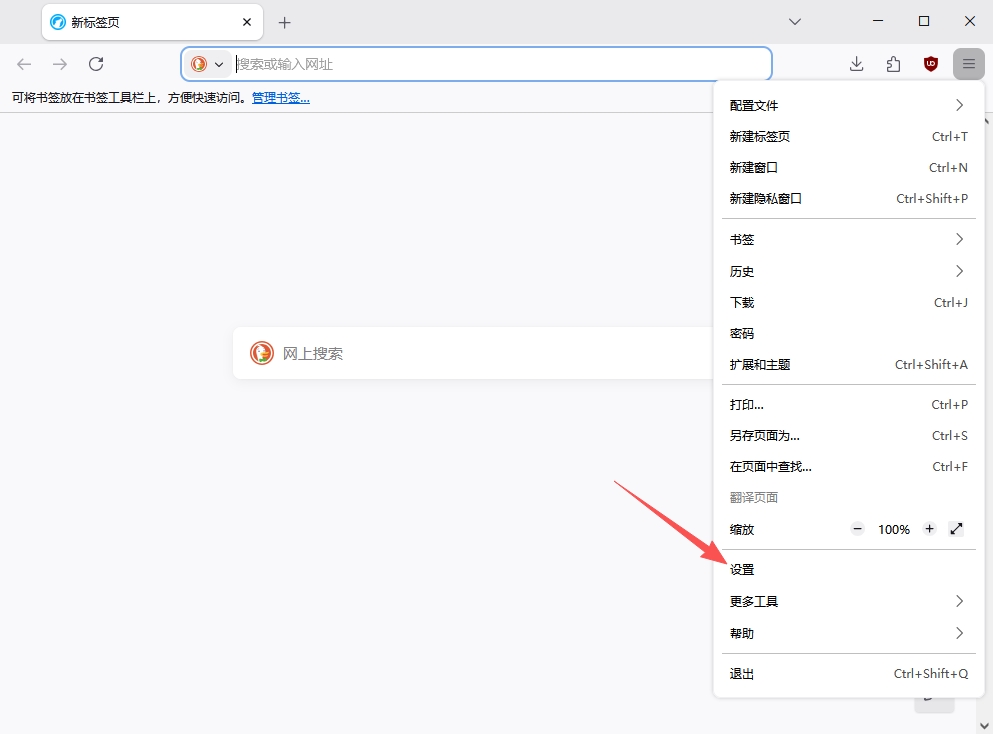Close the hamburger application menu button
The height and width of the screenshot is (734, 993).
968,64
